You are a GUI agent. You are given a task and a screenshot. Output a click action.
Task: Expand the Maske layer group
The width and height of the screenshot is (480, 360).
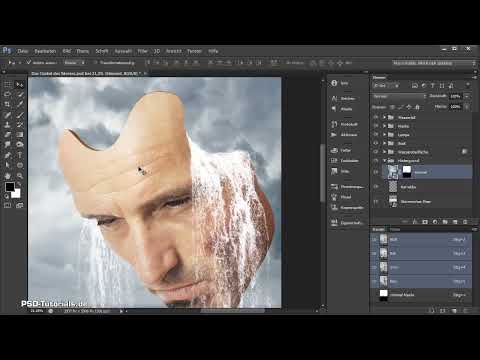(384, 126)
